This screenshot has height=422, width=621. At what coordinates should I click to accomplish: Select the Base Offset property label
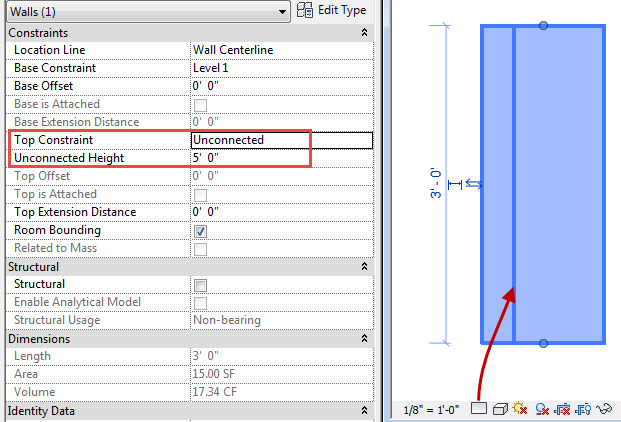44,86
